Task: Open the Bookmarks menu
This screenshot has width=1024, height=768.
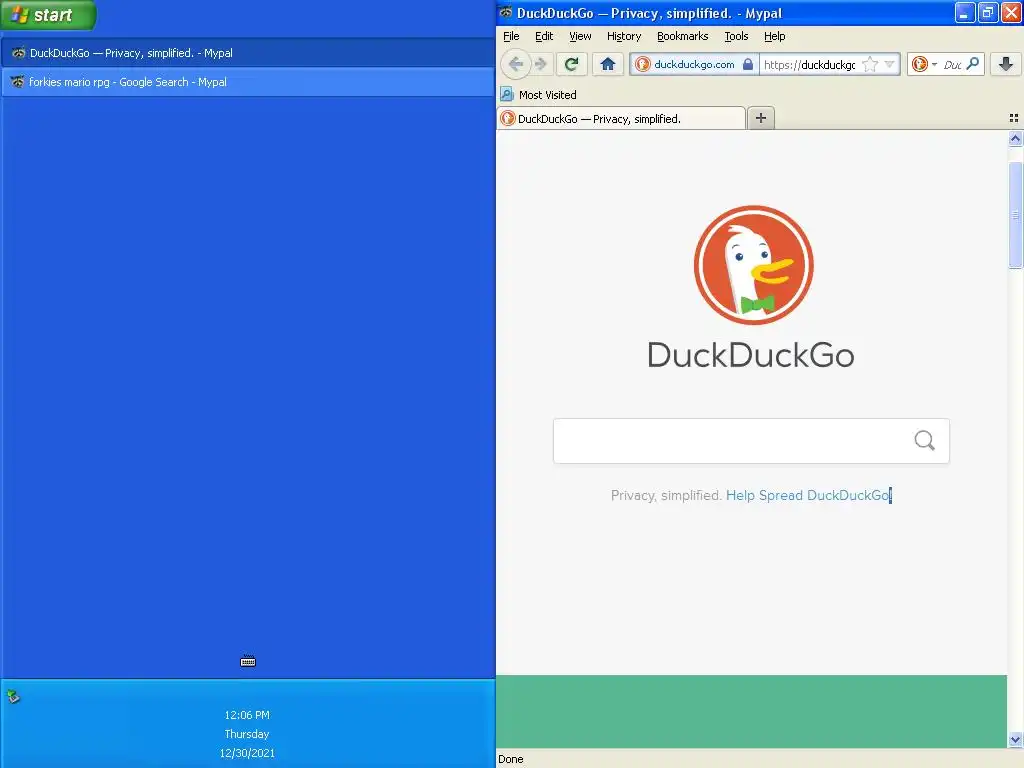Action: click(x=682, y=37)
